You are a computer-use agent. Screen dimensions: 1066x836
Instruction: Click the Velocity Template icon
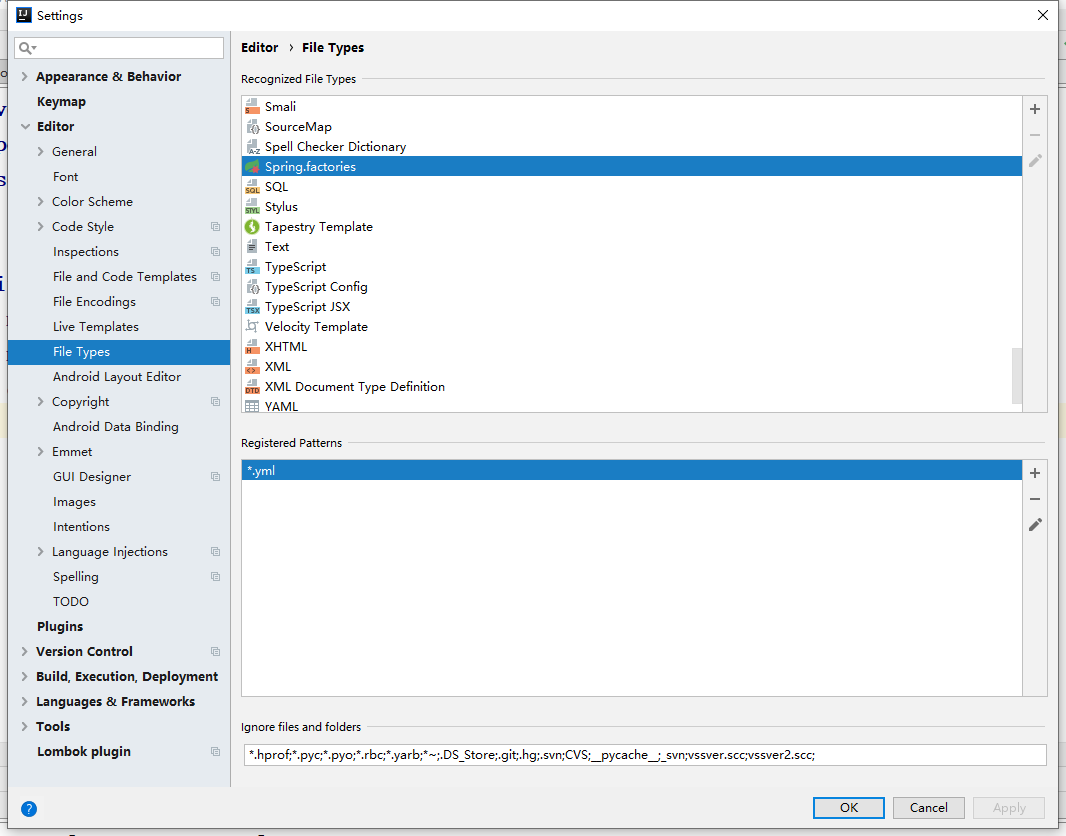click(252, 327)
